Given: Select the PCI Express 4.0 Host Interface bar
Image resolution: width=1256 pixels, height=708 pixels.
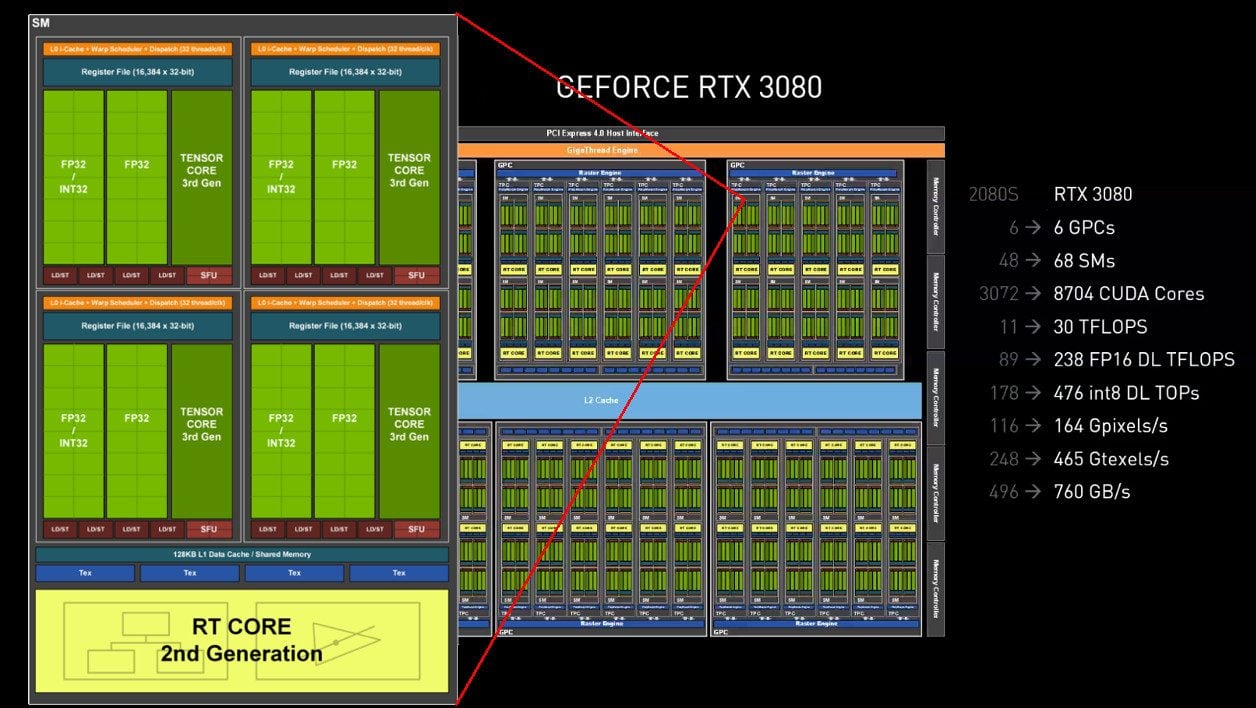Looking at the screenshot, I should coord(700,133).
